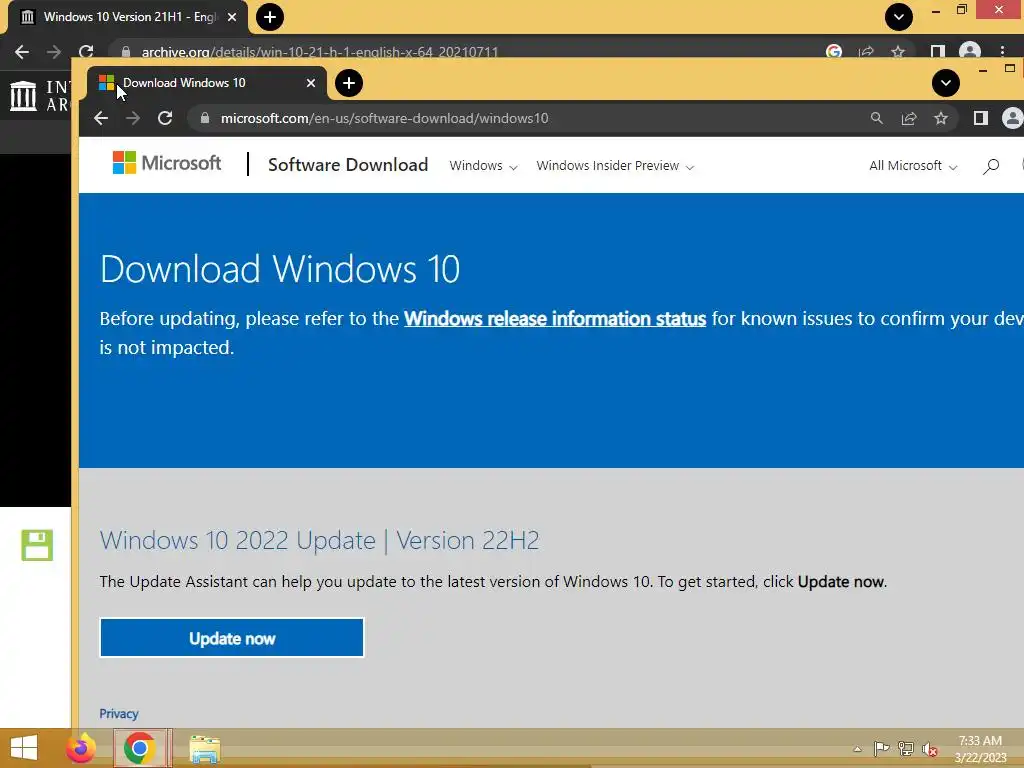This screenshot has height=768, width=1024.
Task: Open the Software Download heading link
Action: [x=348, y=165]
